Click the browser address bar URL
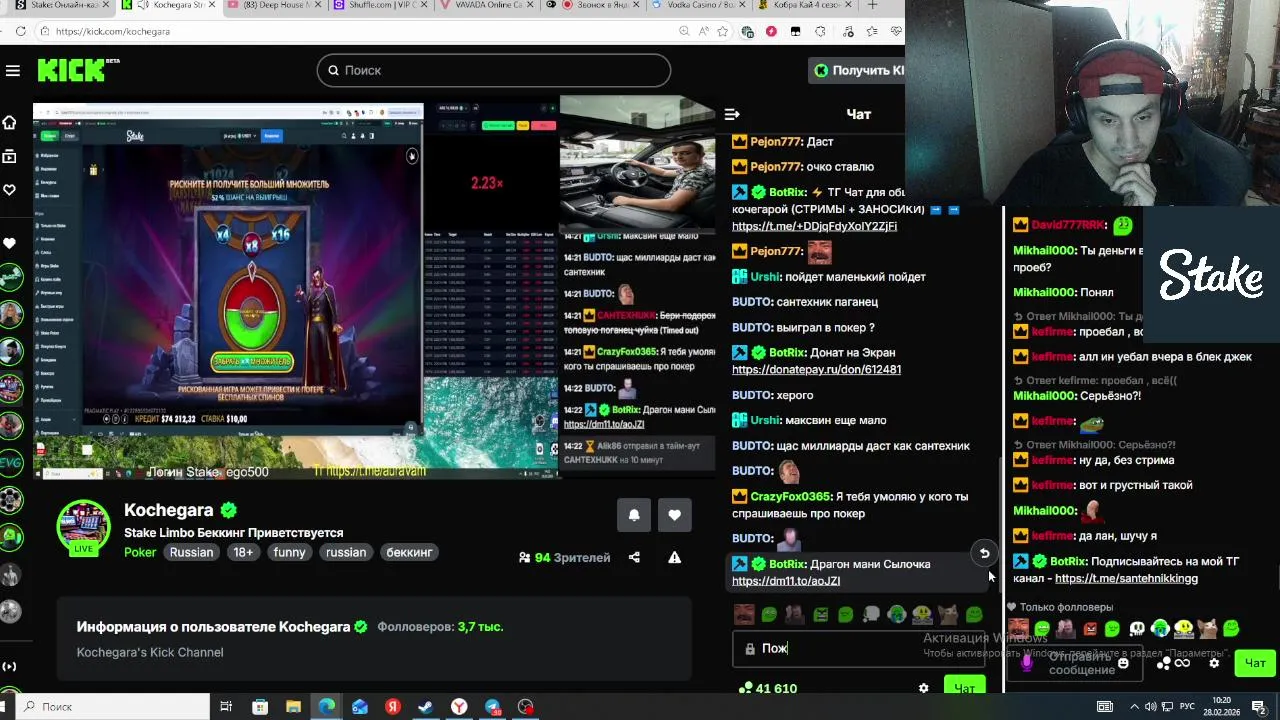The height and width of the screenshot is (720, 1280). pos(113,31)
